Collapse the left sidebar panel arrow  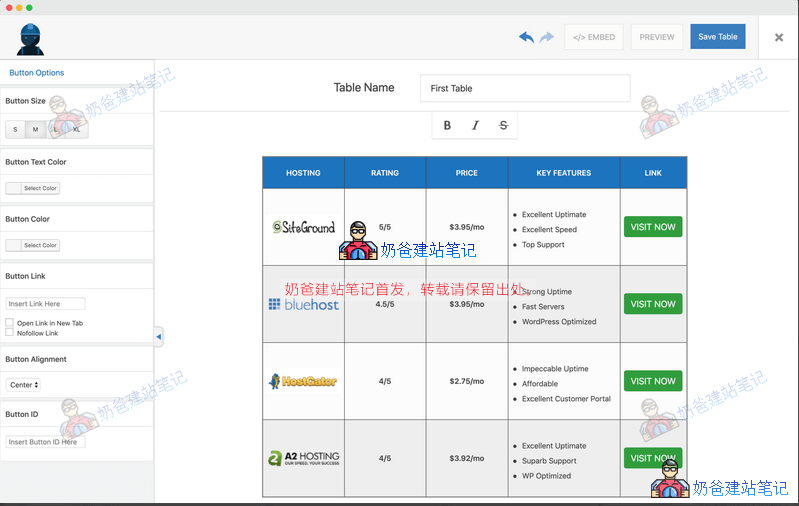[158, 338]
